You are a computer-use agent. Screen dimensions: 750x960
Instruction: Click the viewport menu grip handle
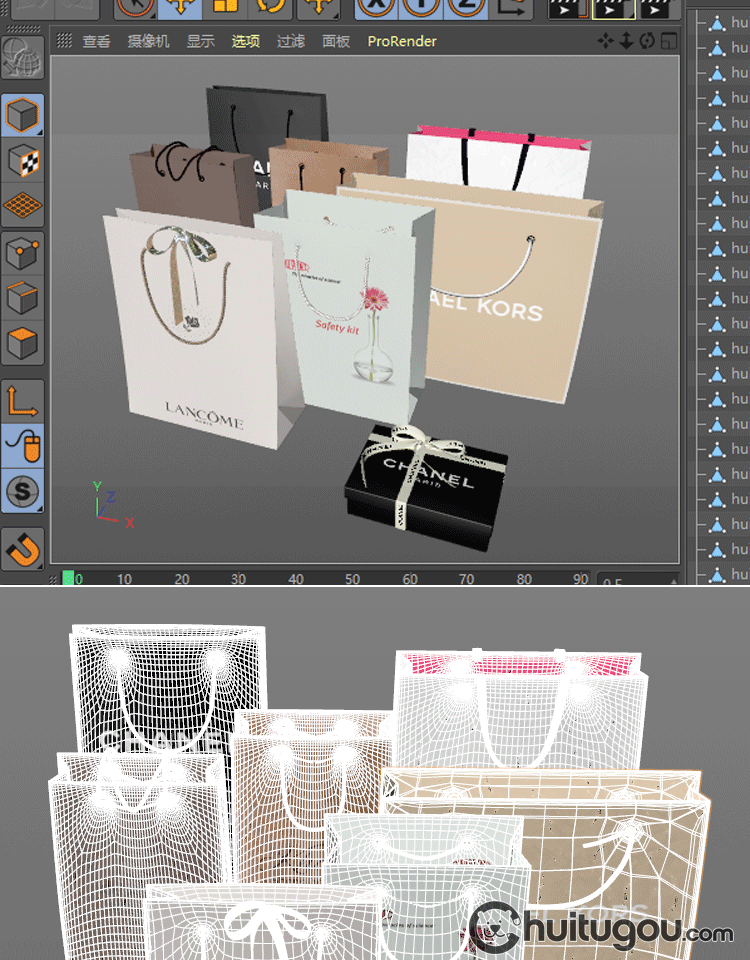tap(64, 40)
